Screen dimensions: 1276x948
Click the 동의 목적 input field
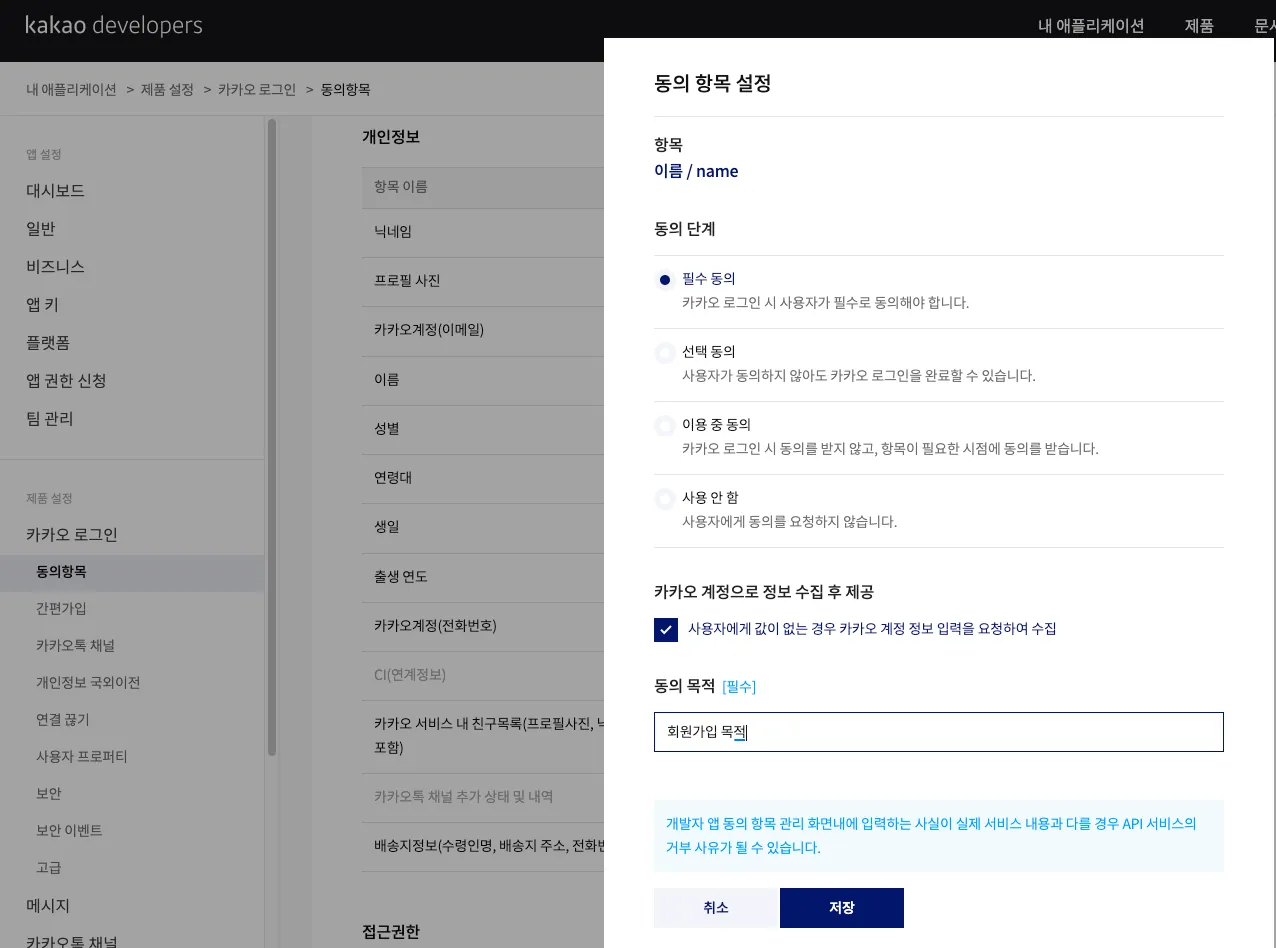click(939, 732)
